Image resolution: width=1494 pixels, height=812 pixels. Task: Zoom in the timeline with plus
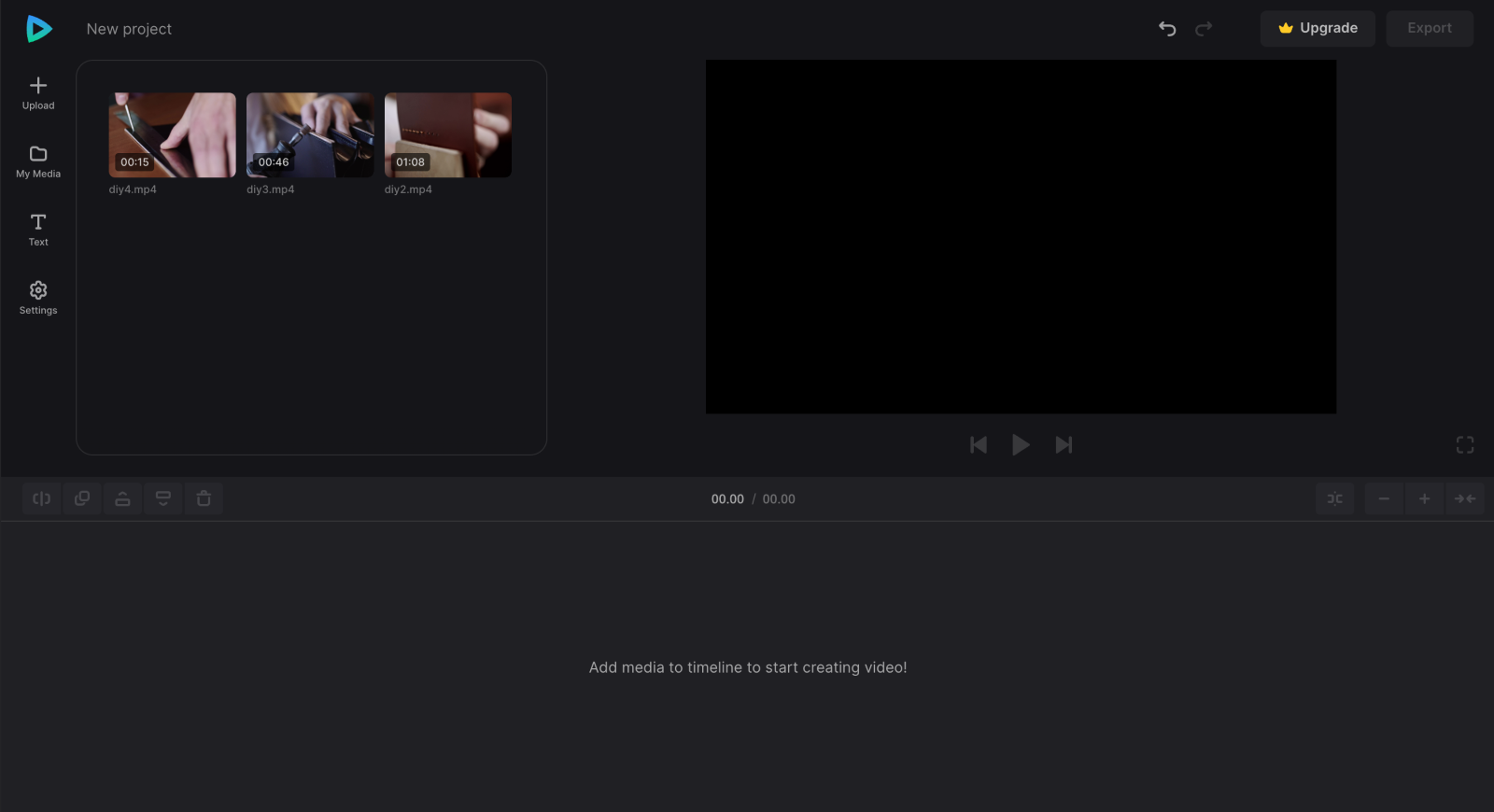pos(1424,498)
